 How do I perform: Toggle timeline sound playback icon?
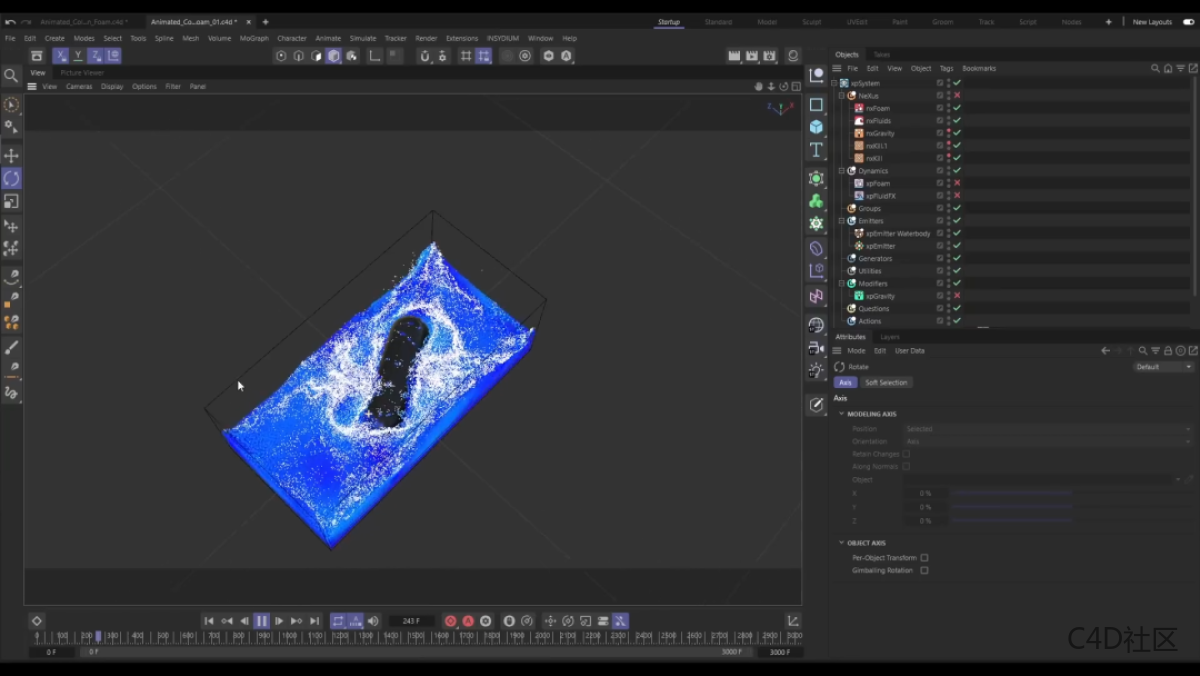(x=373, y=621)
